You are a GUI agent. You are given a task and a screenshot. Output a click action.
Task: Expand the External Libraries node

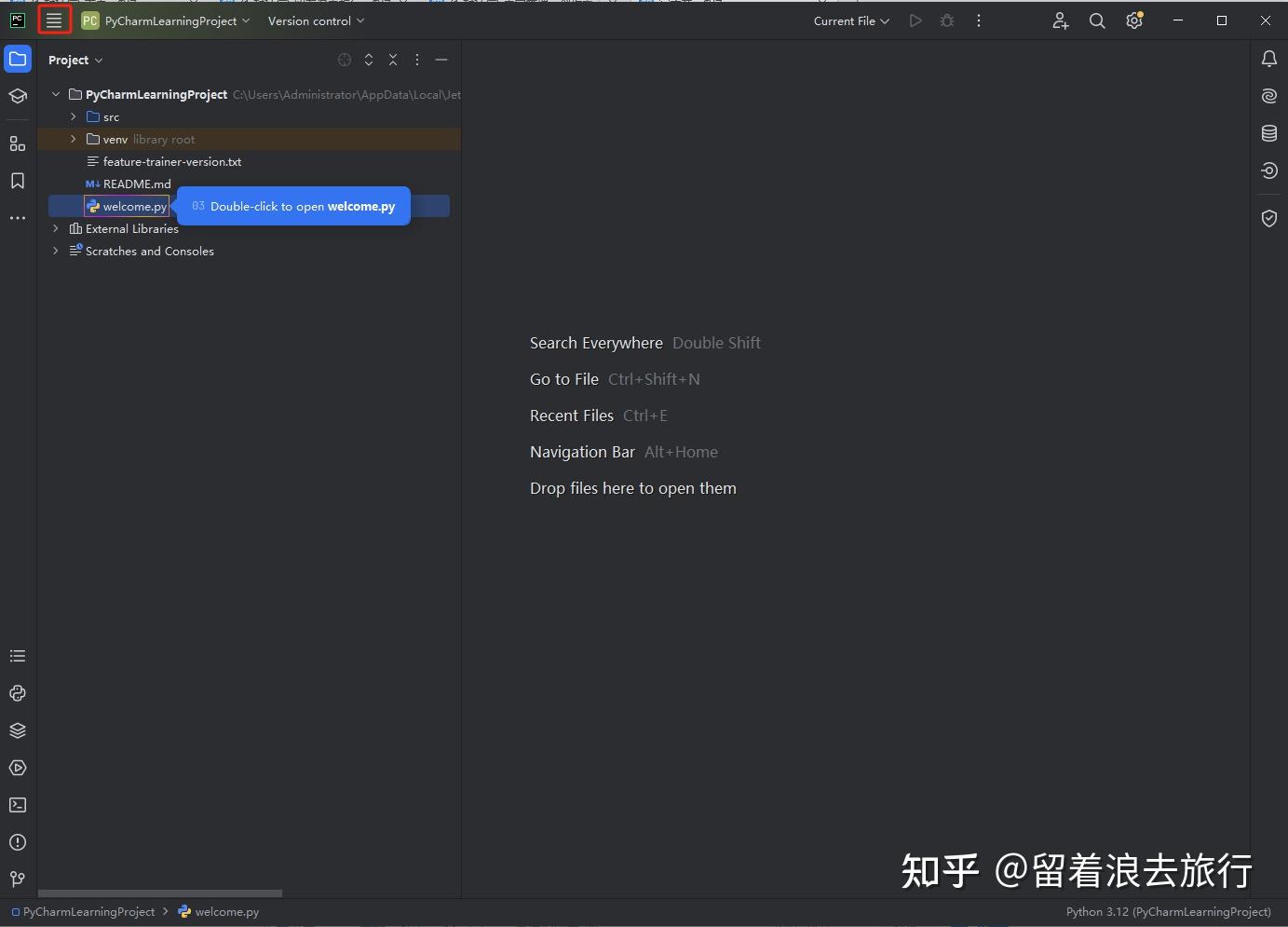click(x=55, y=228)
